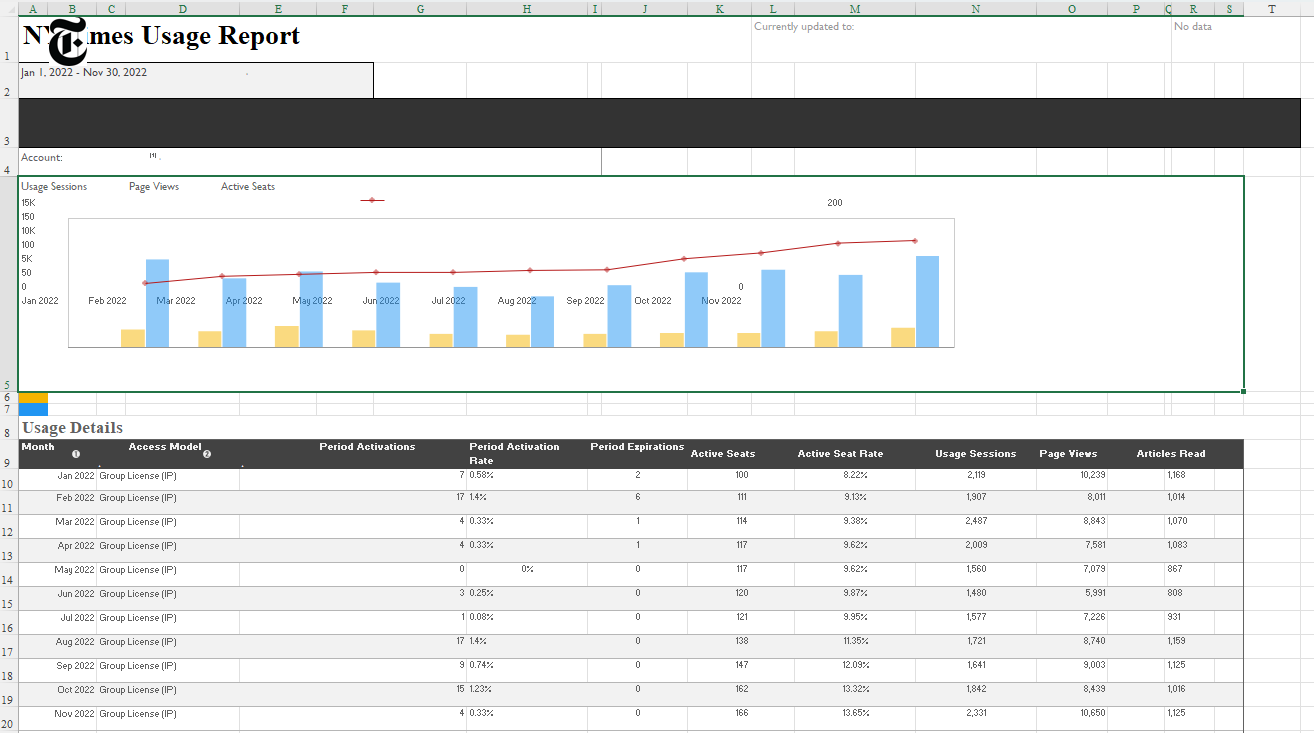Select column header D
This screenshot has height=733, width=1314.
pyautogui.click(x=182, y=9)
